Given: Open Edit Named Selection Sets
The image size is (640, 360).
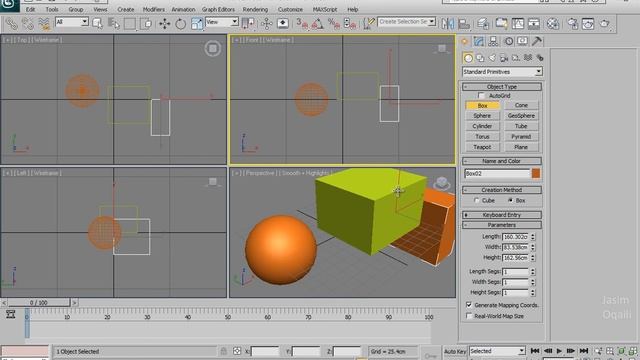Looking at the screenshot, I should point(369,24).
